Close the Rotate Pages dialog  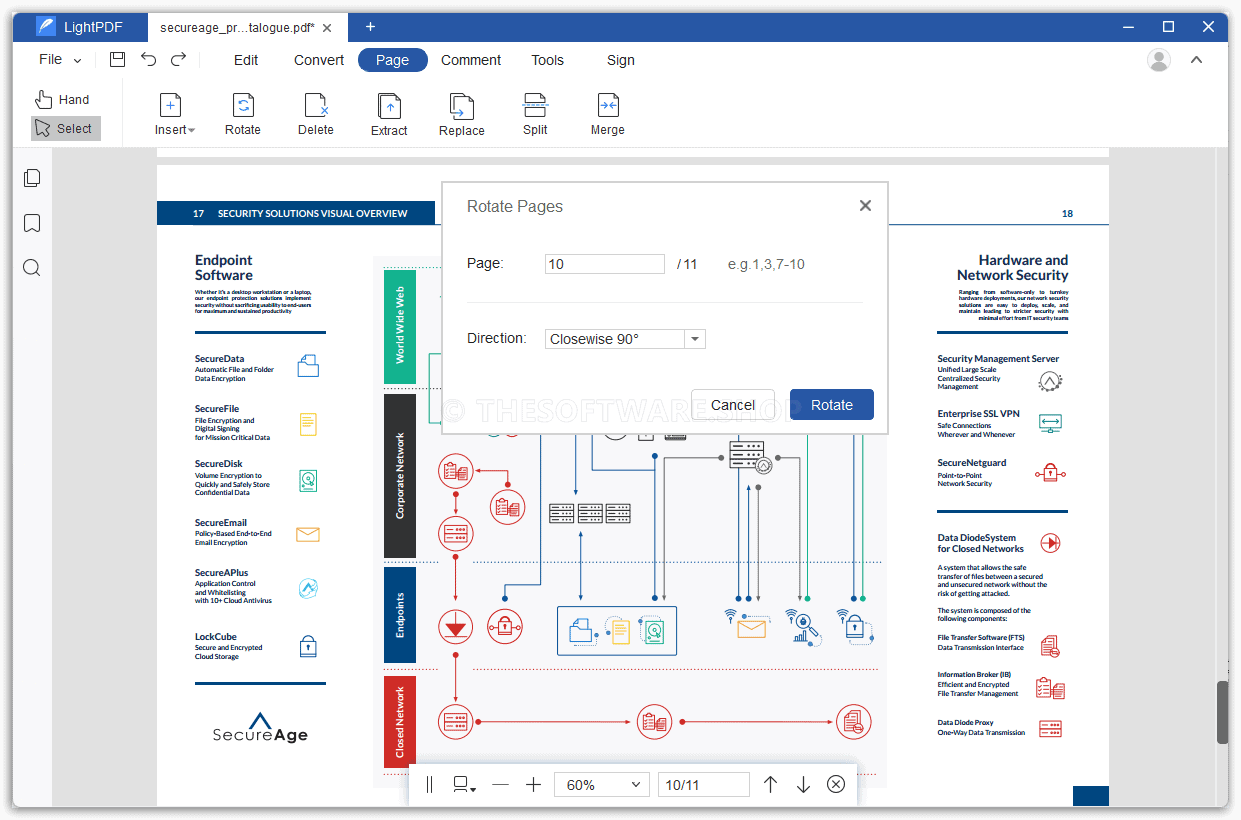[865, 206]
